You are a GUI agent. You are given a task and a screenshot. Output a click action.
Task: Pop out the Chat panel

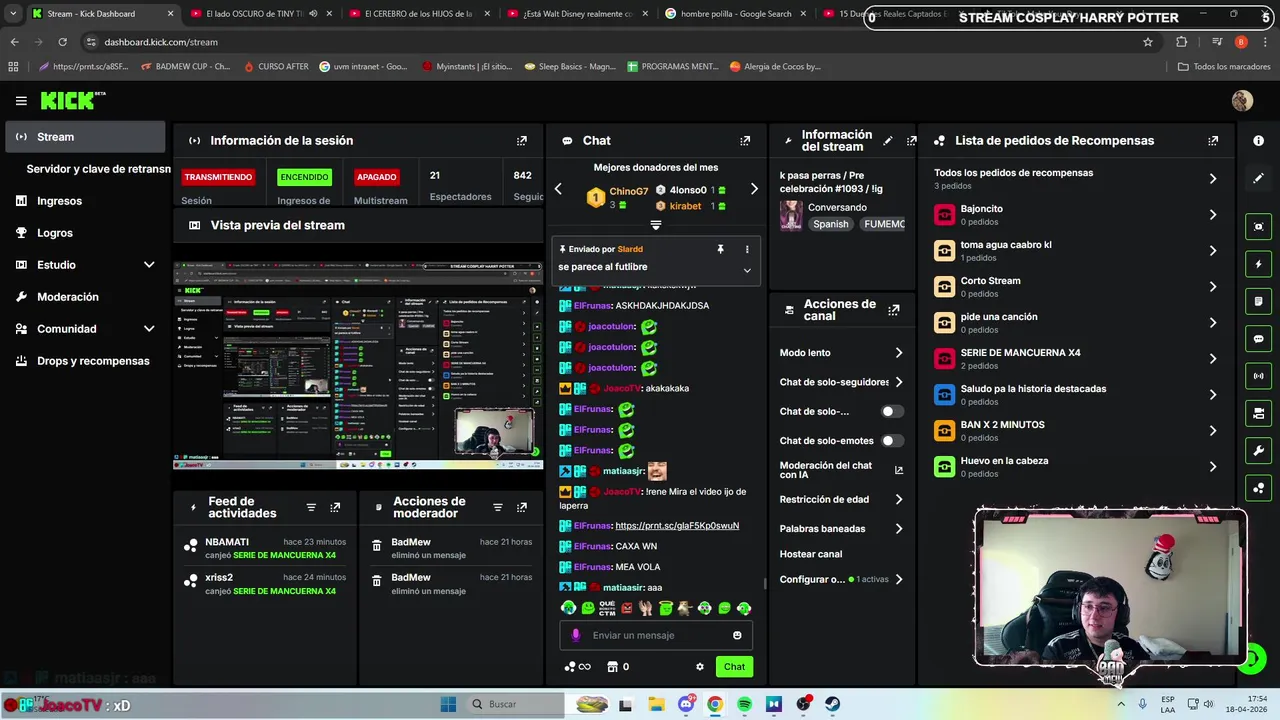coord(745,141)
